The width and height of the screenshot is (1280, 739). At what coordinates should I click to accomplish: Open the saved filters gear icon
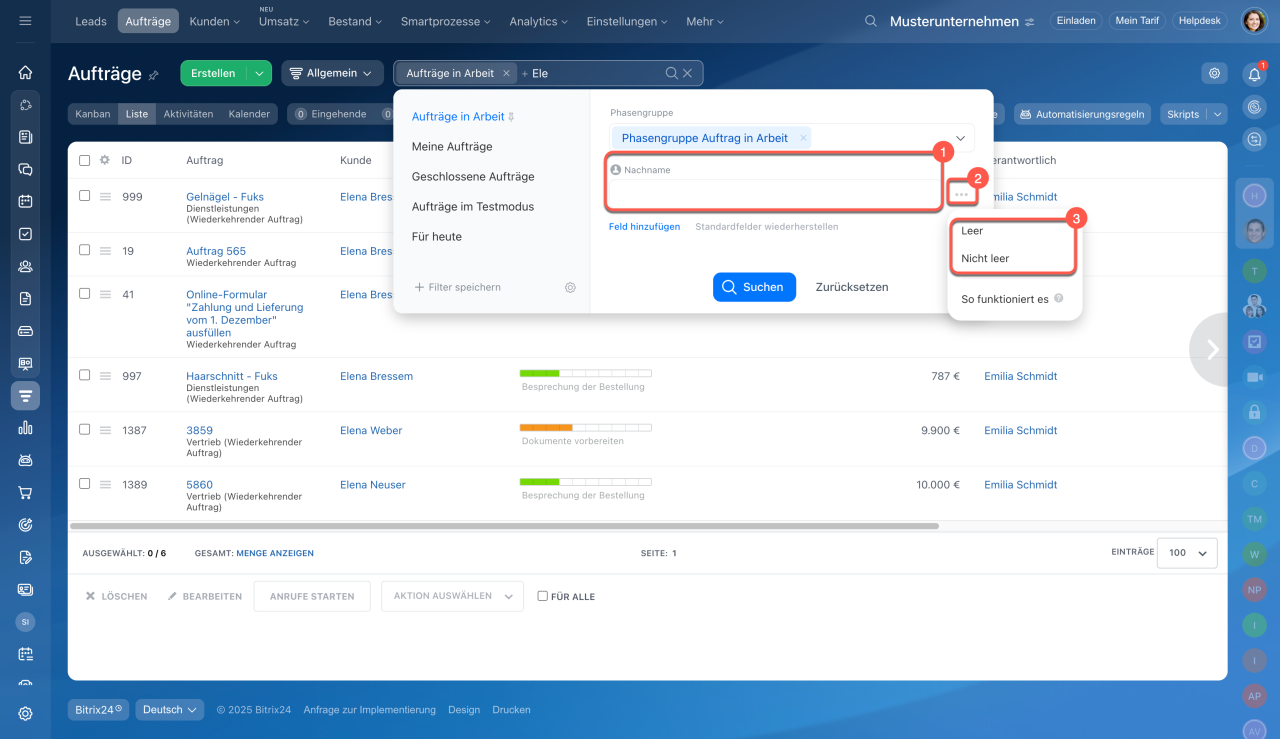[570, 287]
